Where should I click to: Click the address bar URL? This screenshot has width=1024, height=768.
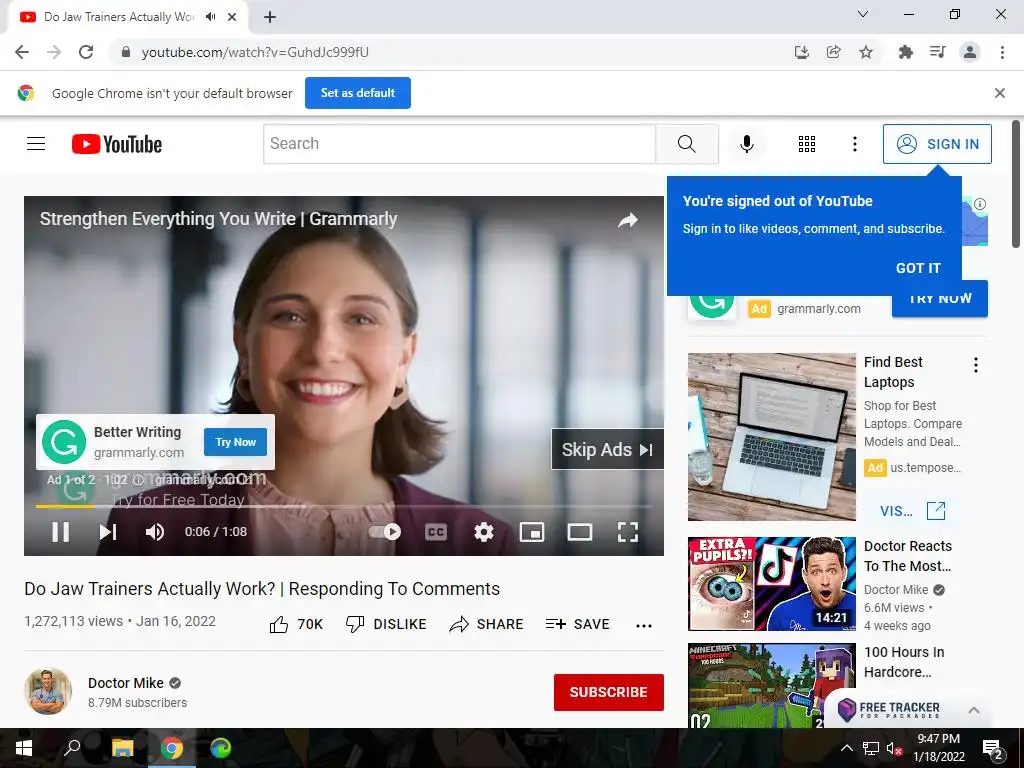(x=255, y=52)
